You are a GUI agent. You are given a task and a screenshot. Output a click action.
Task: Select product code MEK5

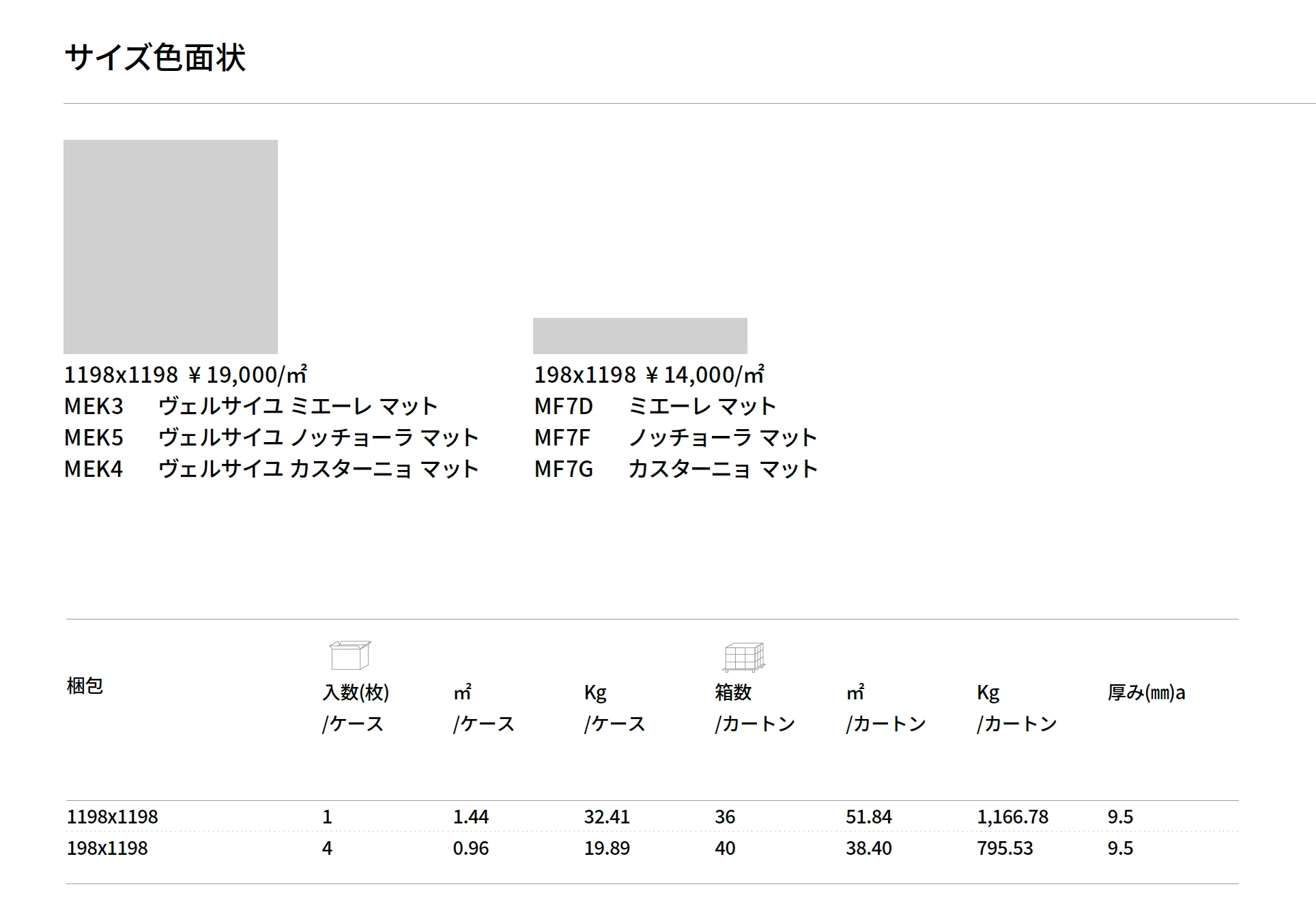(x=94, y=437)
